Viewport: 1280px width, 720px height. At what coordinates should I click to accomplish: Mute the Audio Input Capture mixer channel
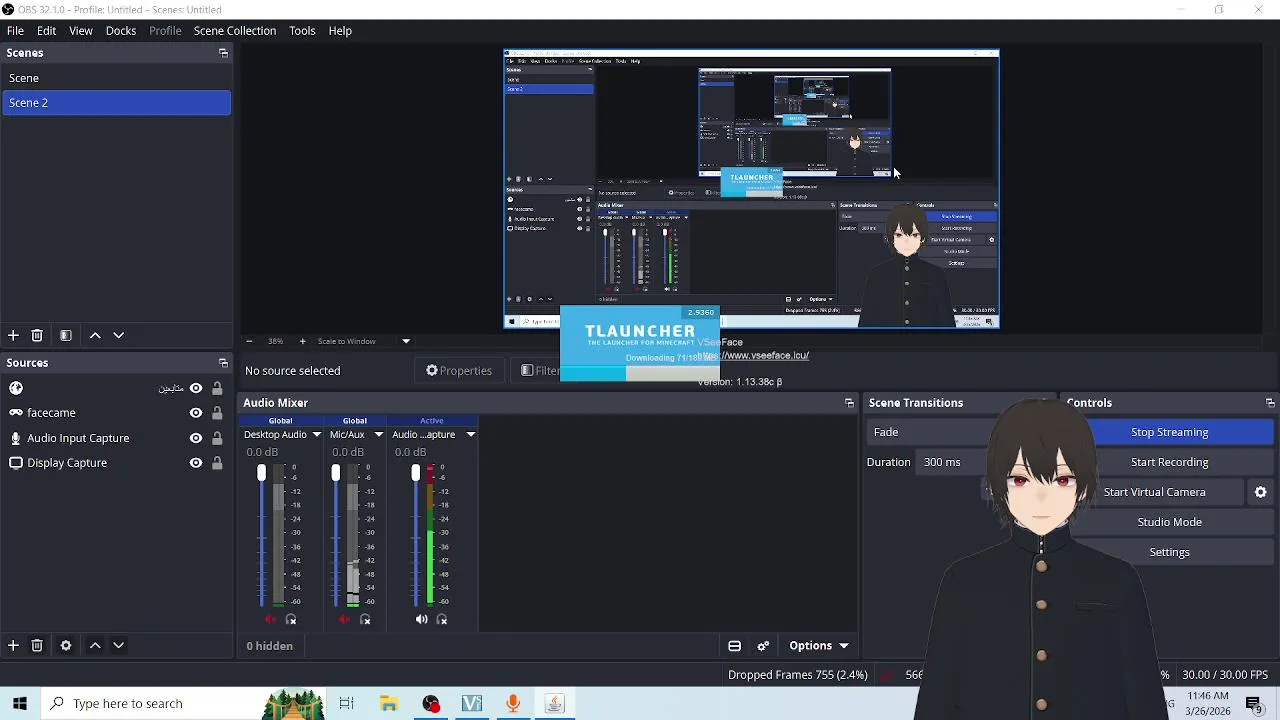(421, 620)
